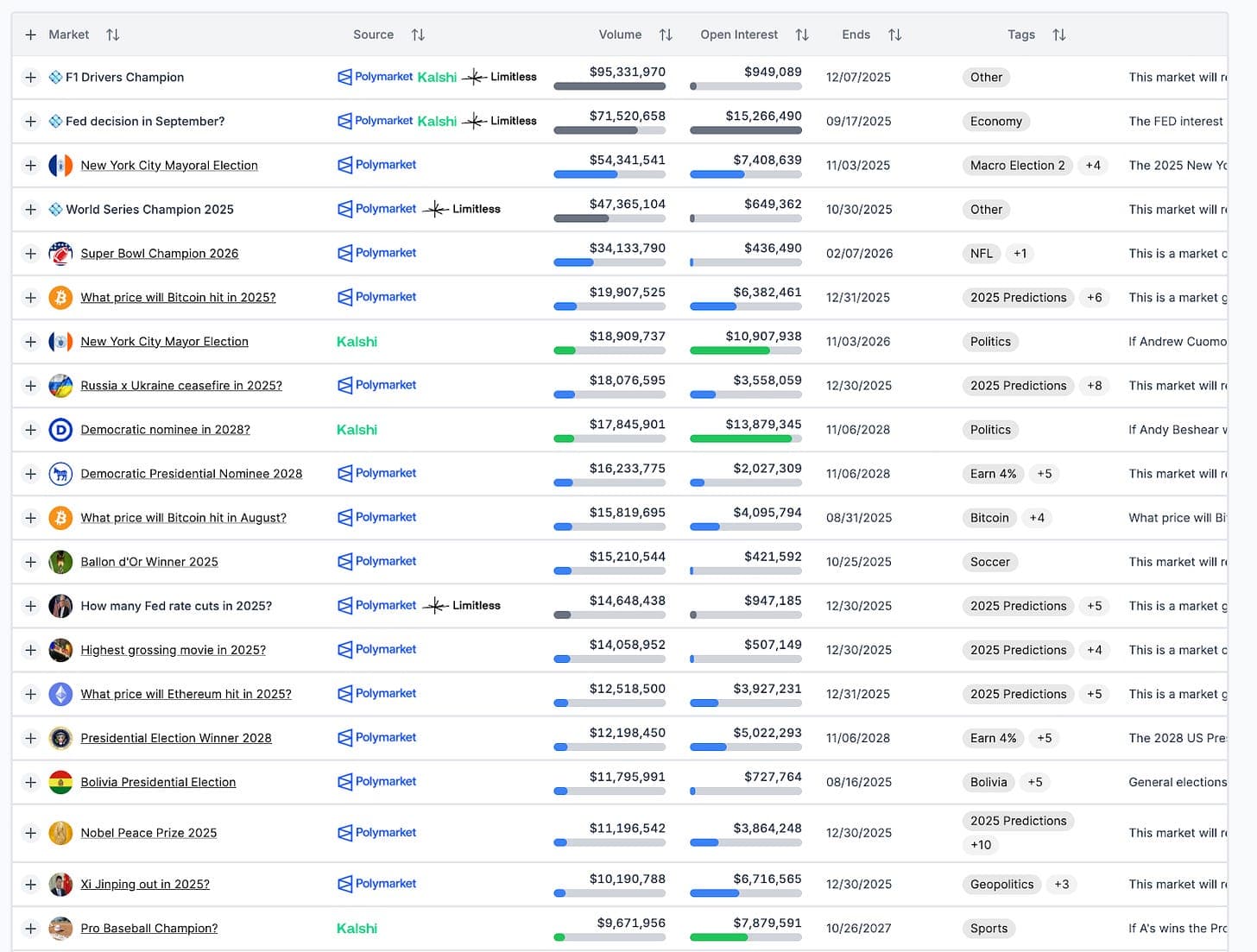
Task: Click the Democratic Presidential Nominee donkey icon
Action: pyautogui.click(x=60, y=474)
